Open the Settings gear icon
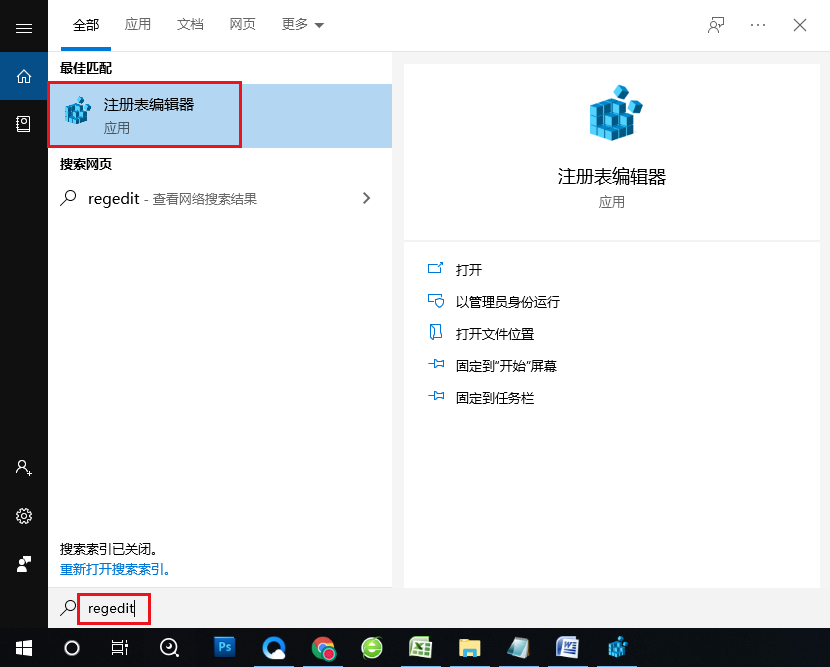This screenshot has height=667, width=830. pyautogui.click(x=24, y=516)
